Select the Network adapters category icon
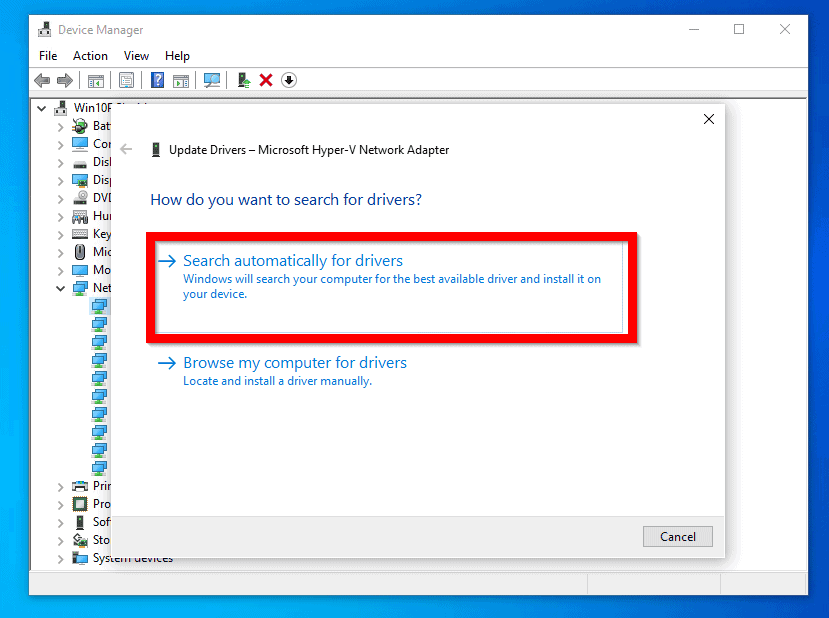The width and height of the screenshot is (829, 618). [80, 288]
